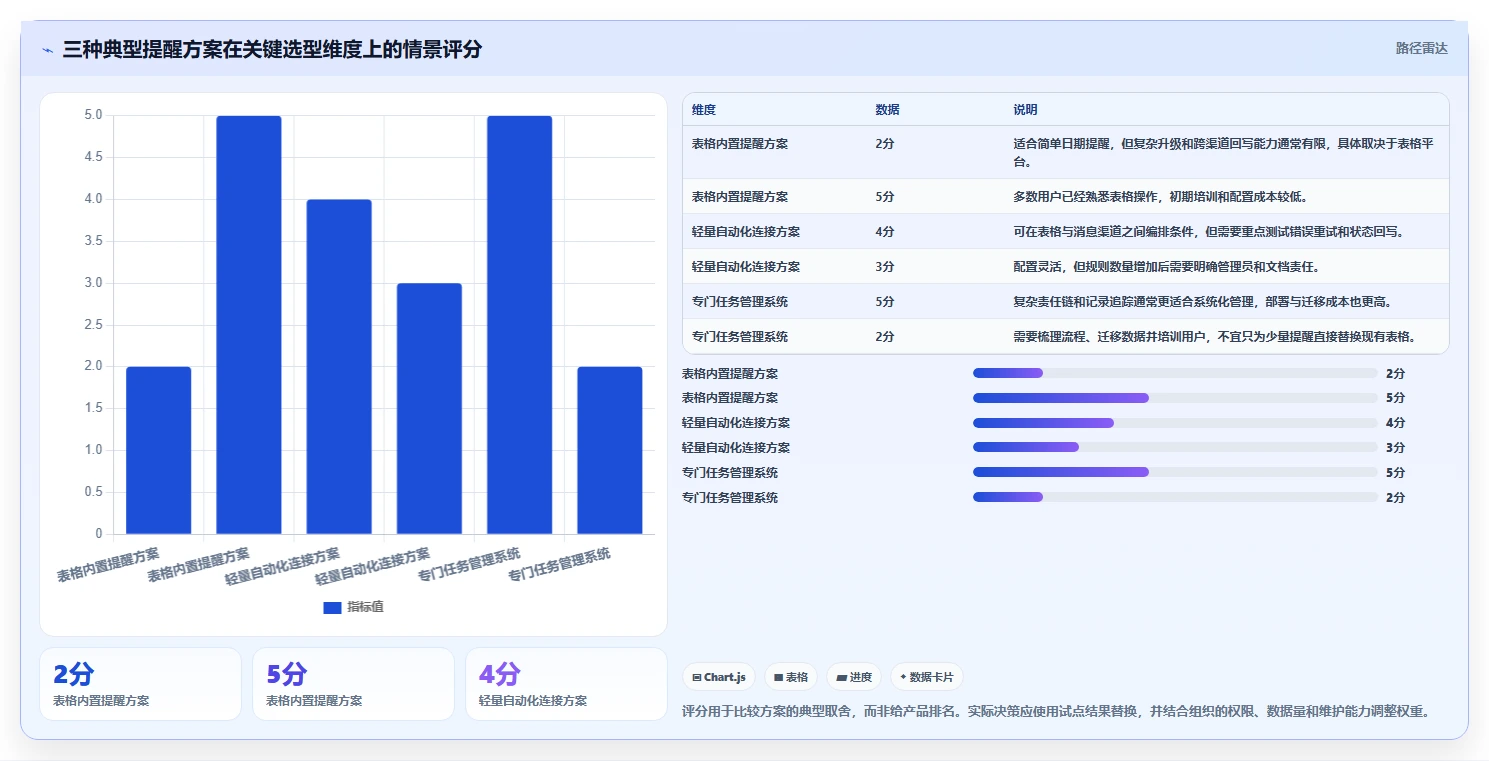Click the row starting 需要梳理流程
This screenshot has height=761, width=1489.
point(1066,336)
